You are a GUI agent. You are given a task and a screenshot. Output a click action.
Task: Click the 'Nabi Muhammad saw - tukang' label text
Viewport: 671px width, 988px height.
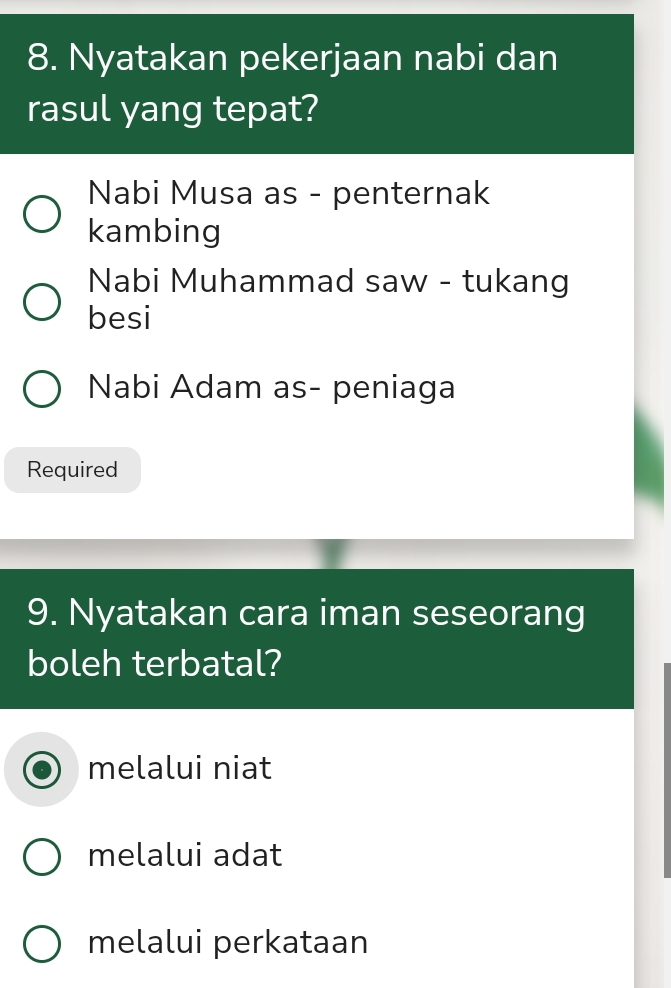(x=328, y=281)
